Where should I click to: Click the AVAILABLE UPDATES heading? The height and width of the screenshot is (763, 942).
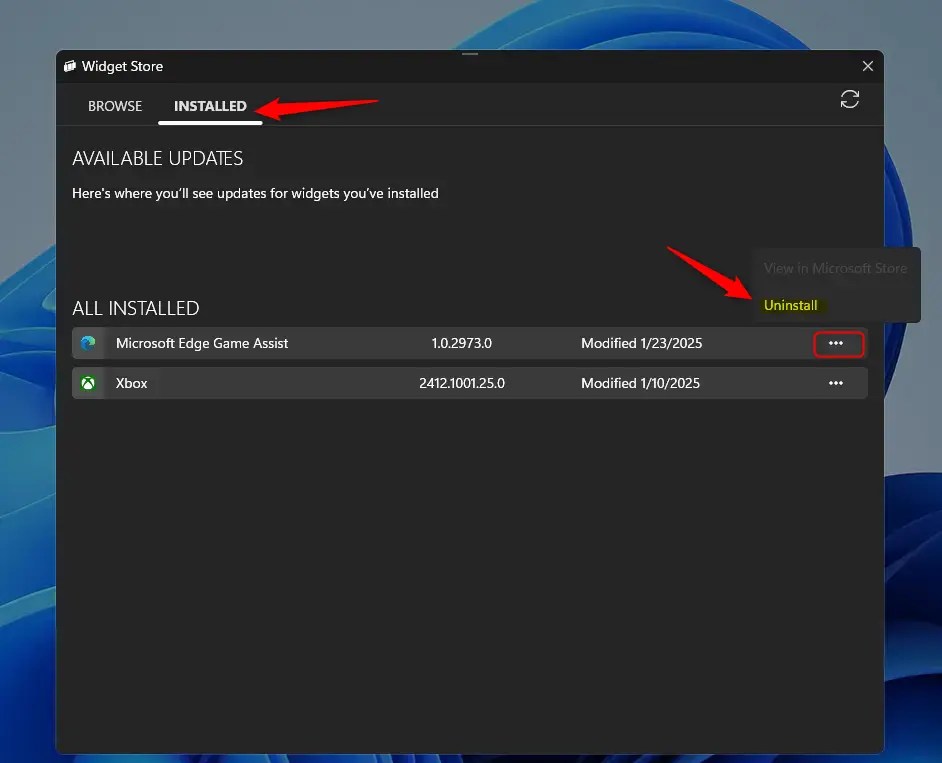[157, 158]
